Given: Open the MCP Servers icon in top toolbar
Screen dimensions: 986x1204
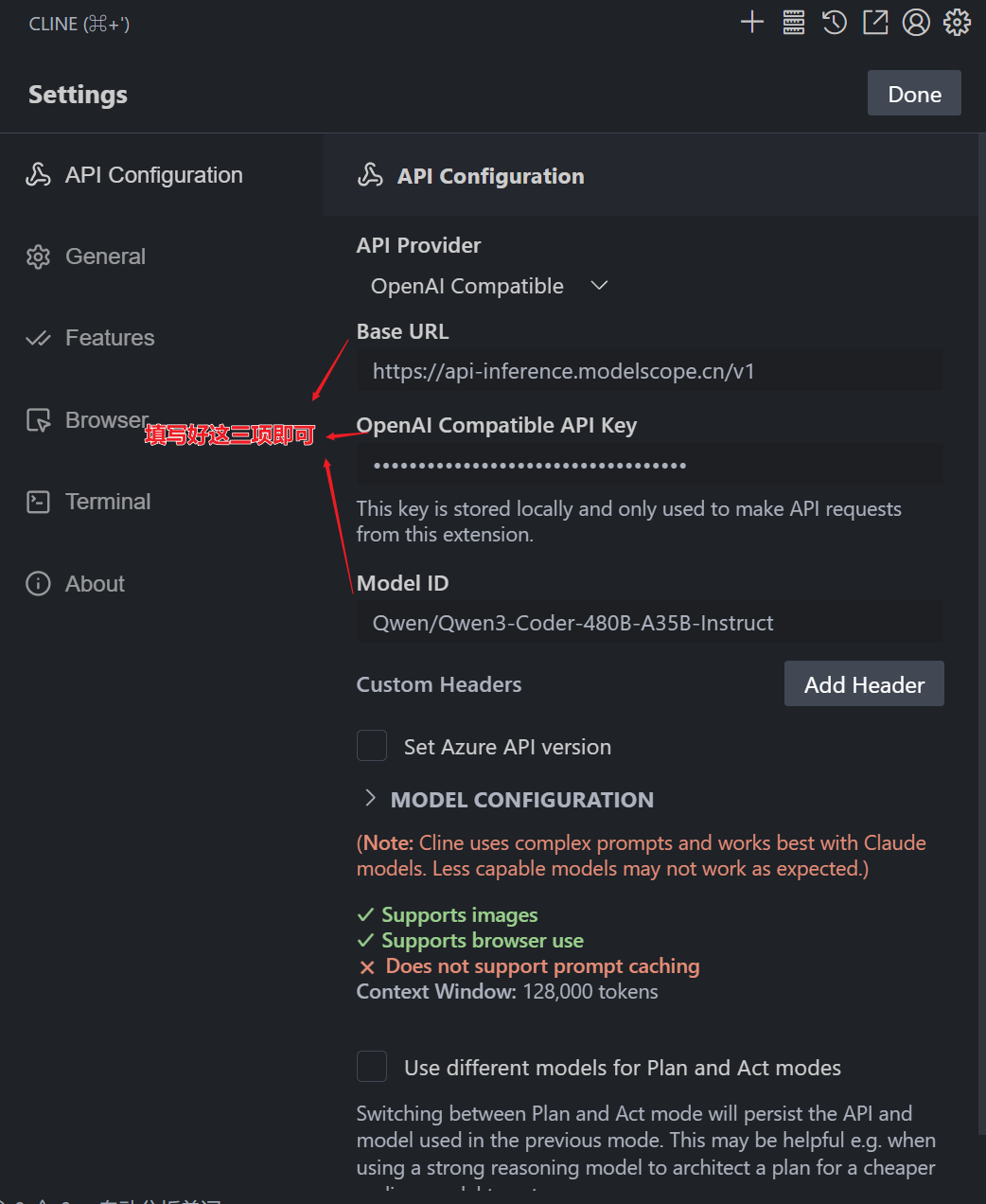Looking at the screenshot, I should 793,22.
